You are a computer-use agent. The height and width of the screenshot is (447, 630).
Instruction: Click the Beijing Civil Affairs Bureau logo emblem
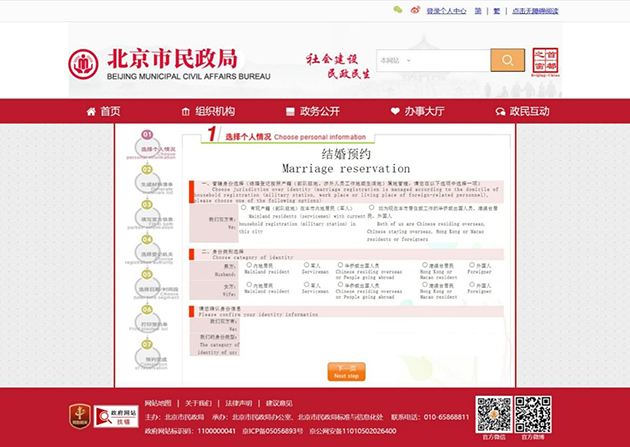click(84, 64)
